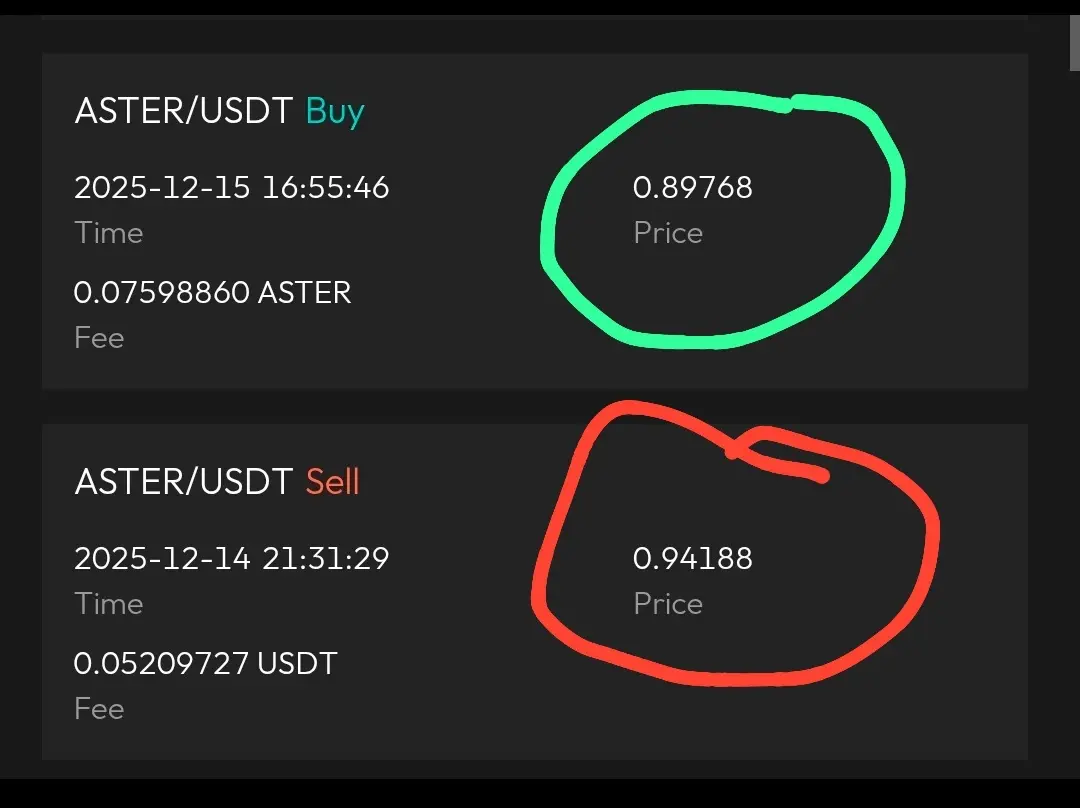
Task: Open the ASTER/USDT Sell trade card
Action: point(534,592)
